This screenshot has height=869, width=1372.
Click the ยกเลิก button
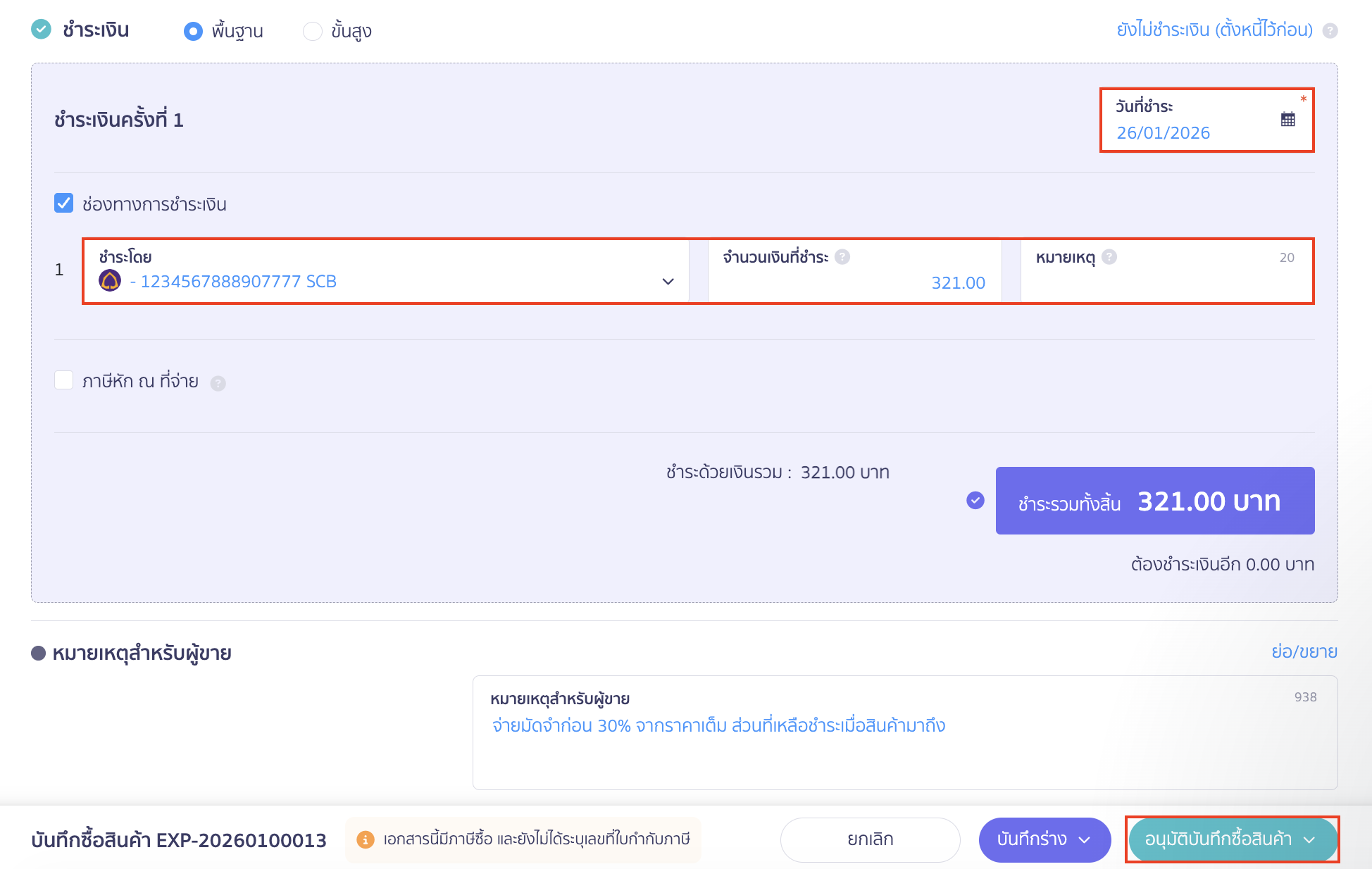pyautogui.click(x=870, y=839)
